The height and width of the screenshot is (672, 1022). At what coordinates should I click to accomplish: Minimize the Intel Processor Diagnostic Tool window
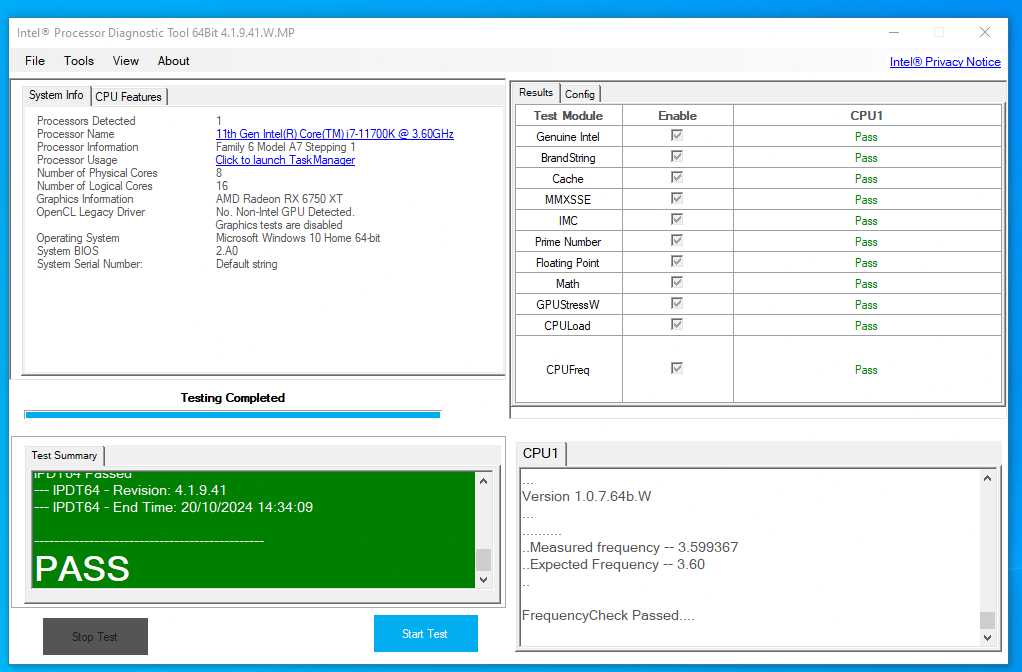(x=894, y=32)
